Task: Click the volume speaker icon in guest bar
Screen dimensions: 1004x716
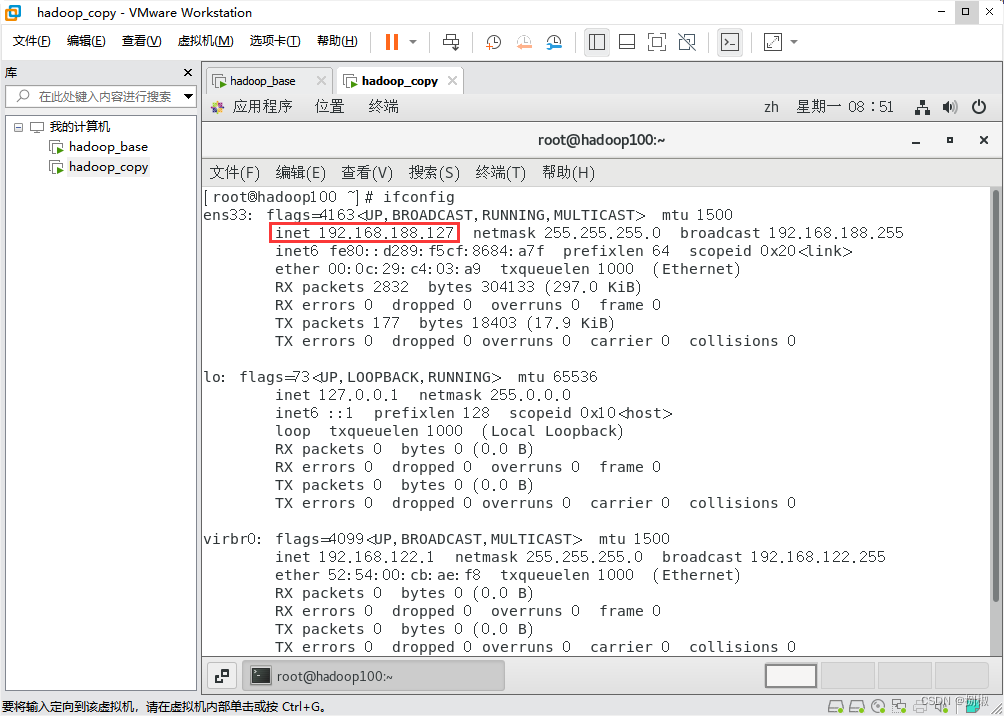Action: pyautogui.click(x=950, y=108)
